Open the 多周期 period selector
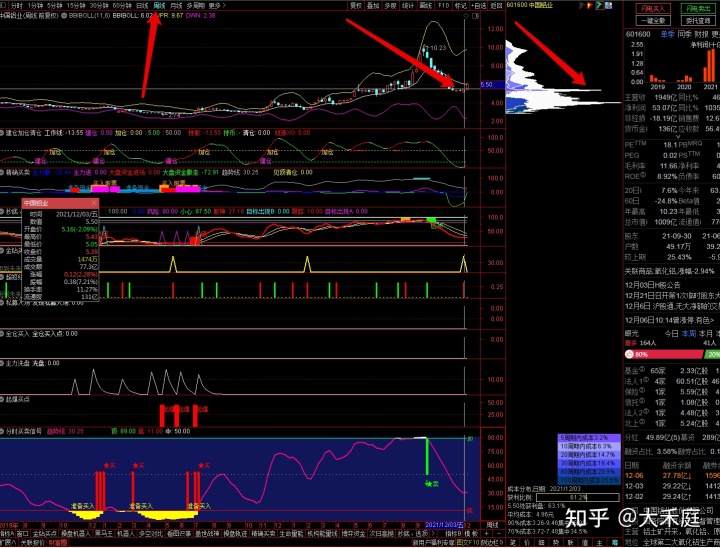This screenshot has width=720, height=548. pos(196,6)
